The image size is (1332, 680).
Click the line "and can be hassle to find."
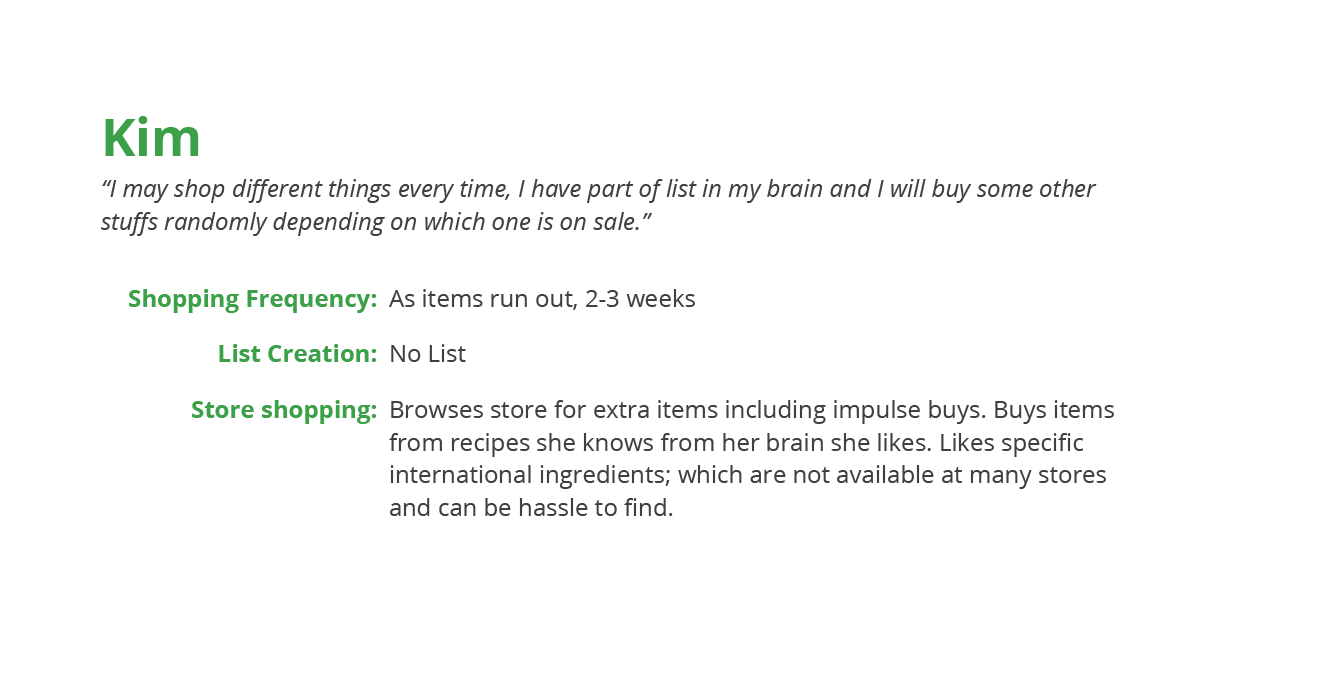pos(531,508)
